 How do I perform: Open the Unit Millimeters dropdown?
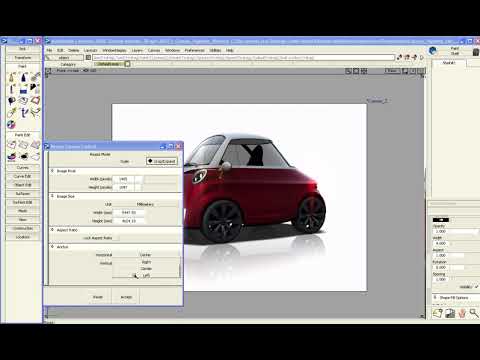(146, 204)
